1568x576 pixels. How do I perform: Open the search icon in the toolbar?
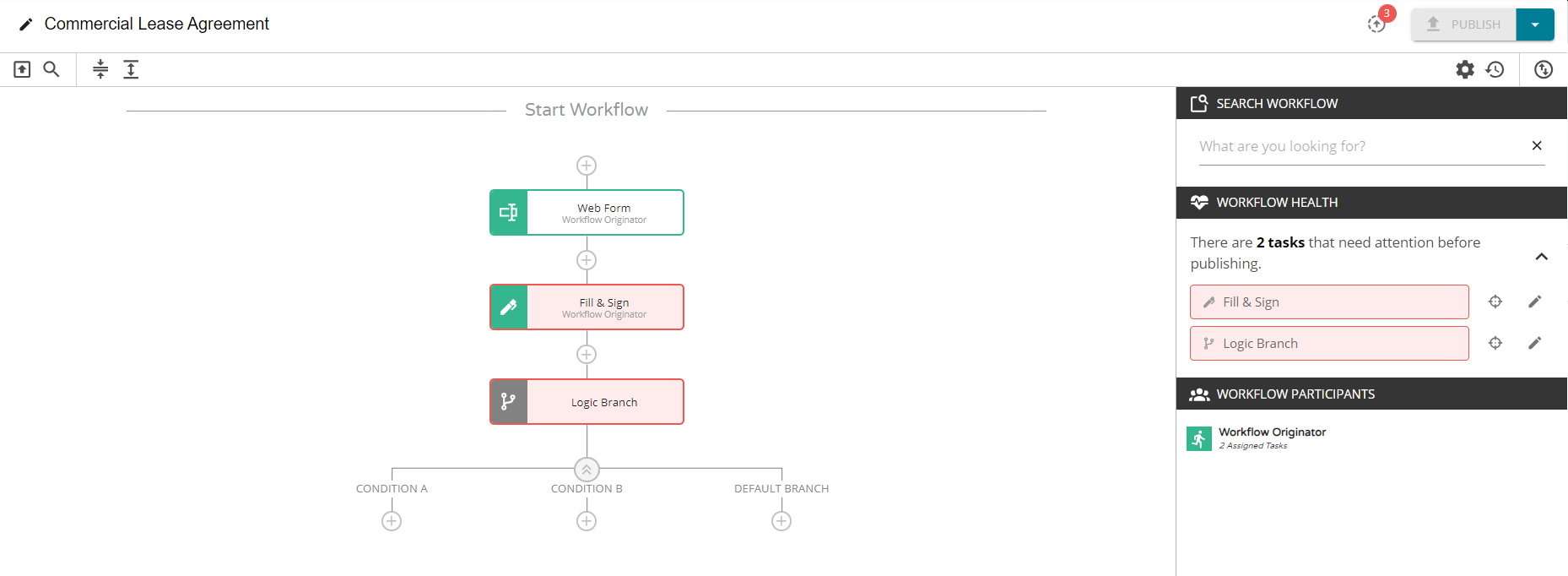51,69
